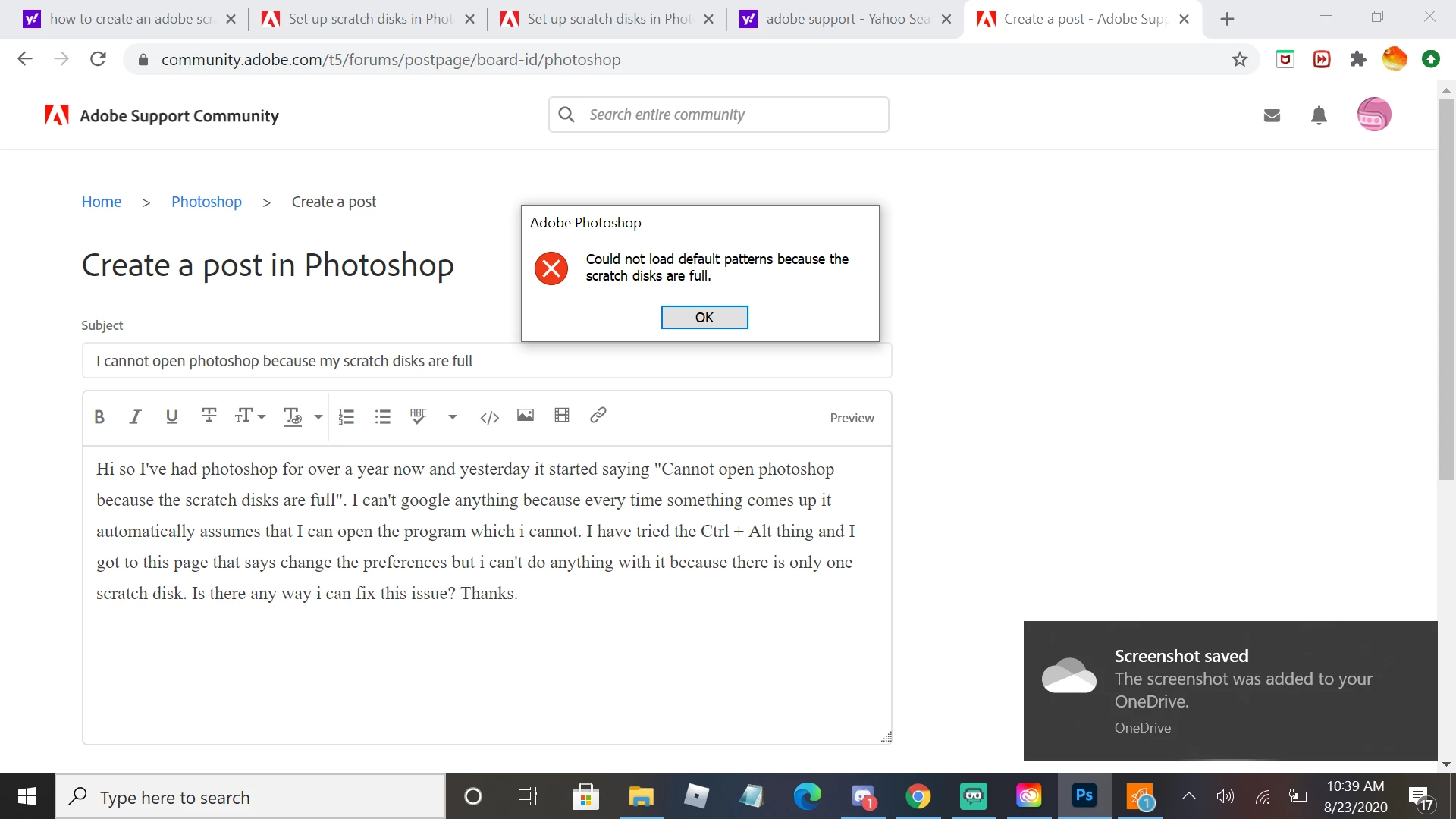This screenshot has width=1456, height=819.
Task: Insert a bulleted list
Action: point(383,416)
